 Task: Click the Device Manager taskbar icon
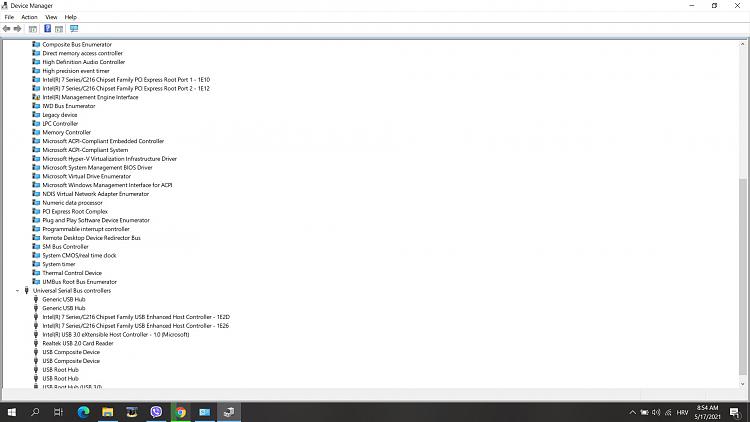229,412
